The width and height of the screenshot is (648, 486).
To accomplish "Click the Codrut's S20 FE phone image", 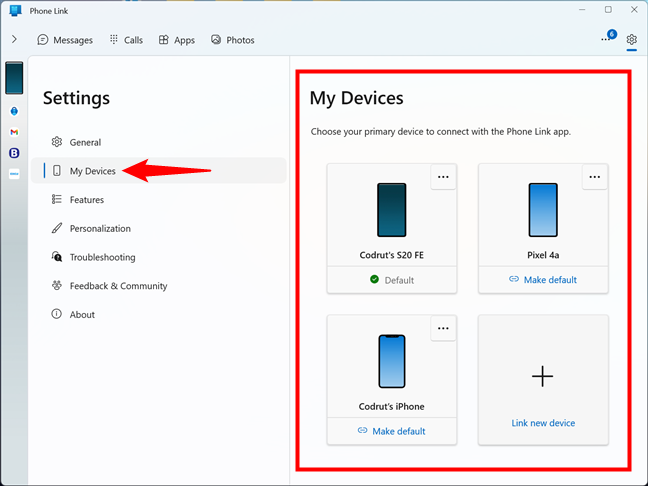I will 391,210.
